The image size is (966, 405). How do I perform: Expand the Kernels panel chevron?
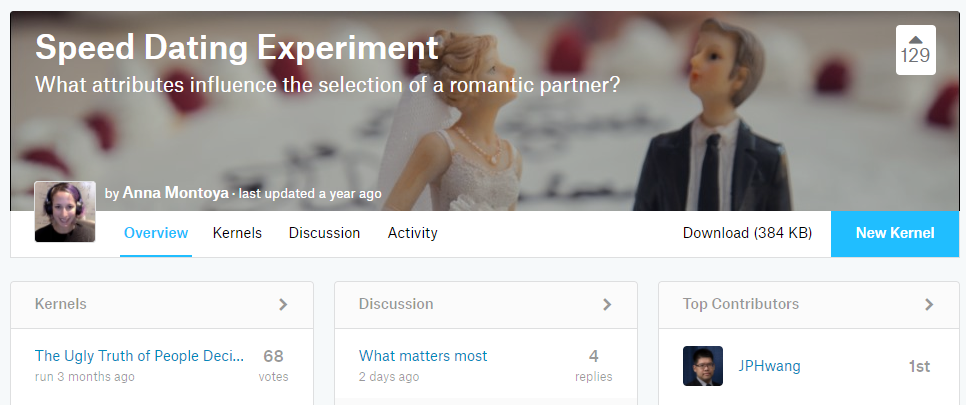283,305
